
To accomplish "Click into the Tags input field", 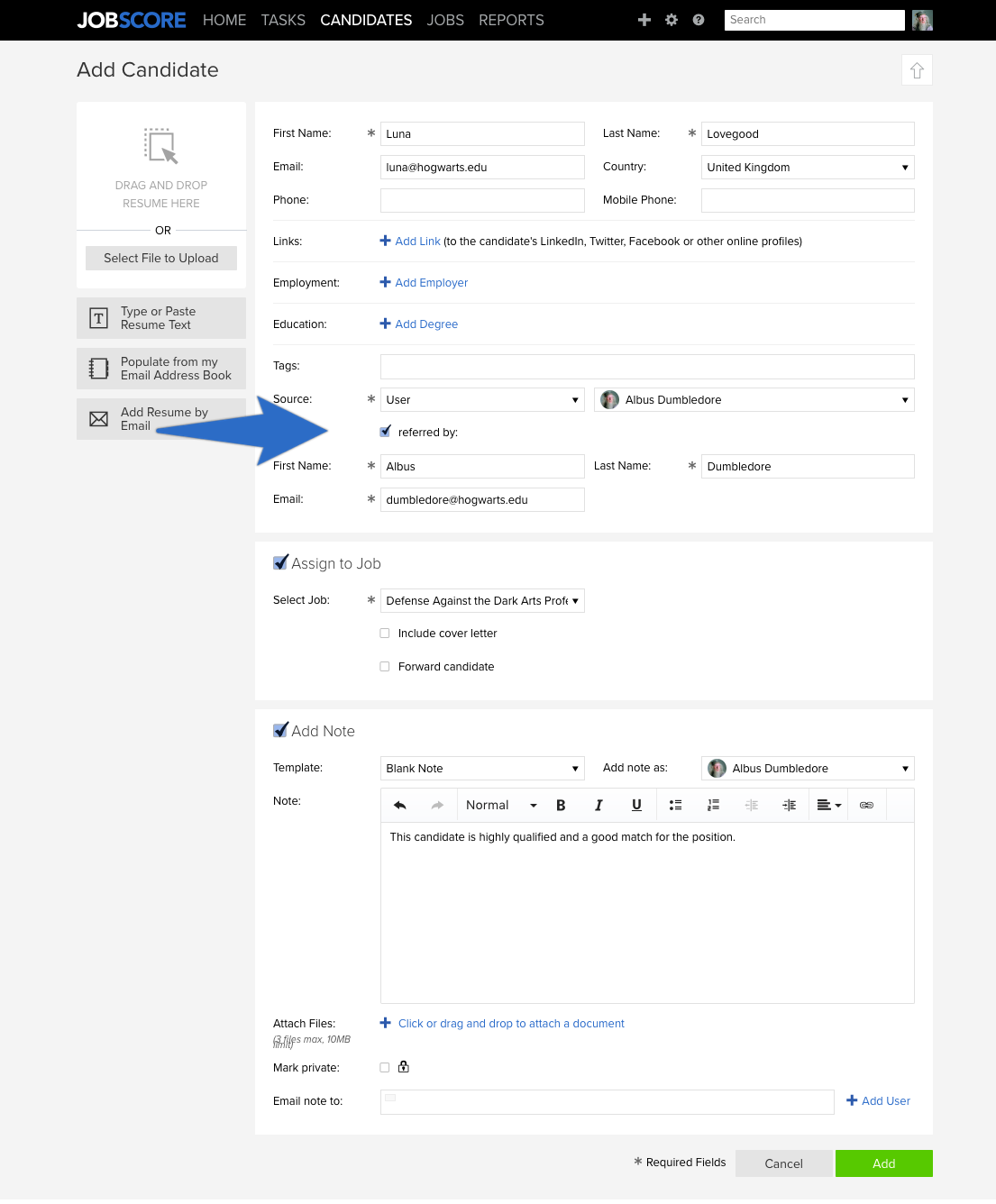I will coord(647,366).
